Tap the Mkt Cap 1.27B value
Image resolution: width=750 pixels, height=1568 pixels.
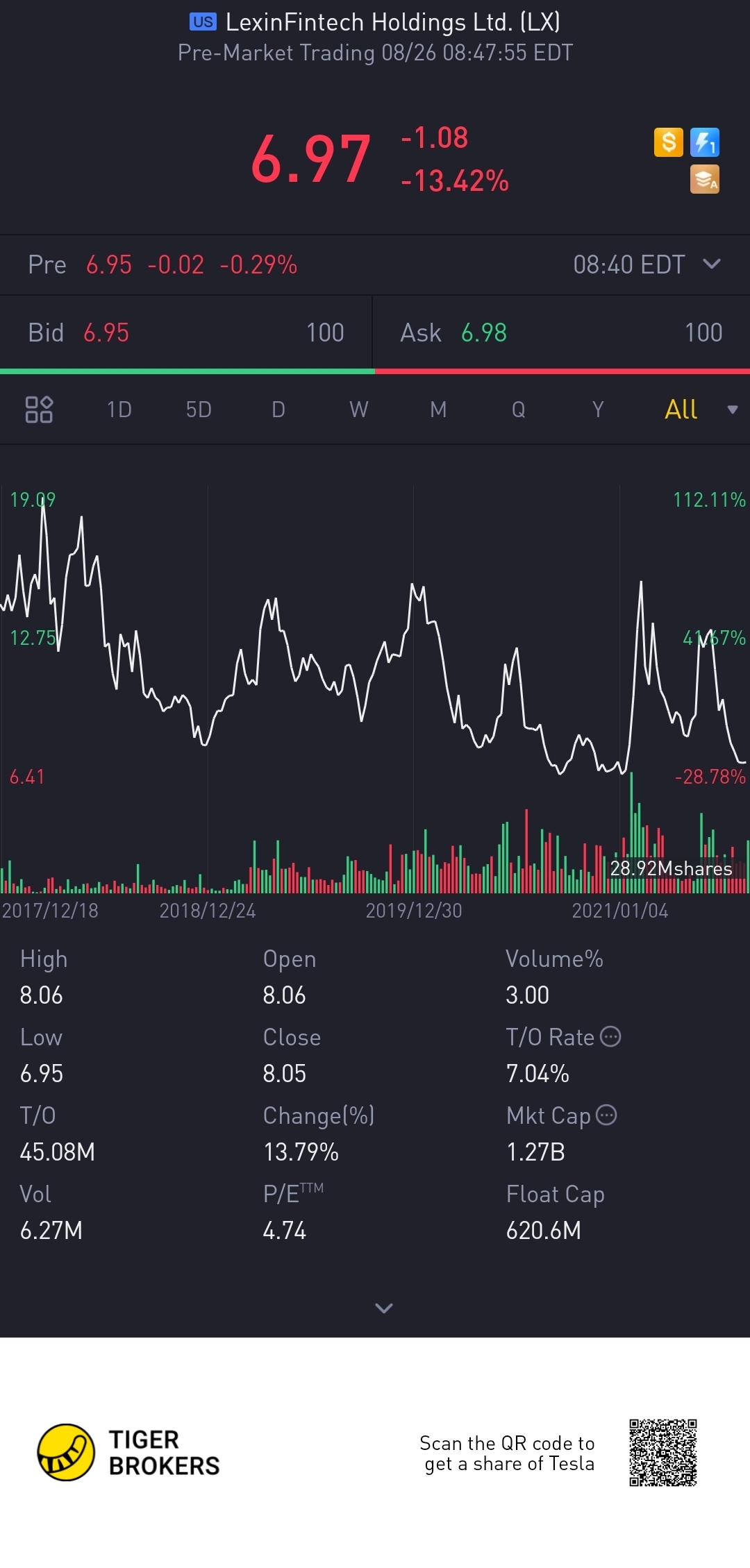point(535,1152)
